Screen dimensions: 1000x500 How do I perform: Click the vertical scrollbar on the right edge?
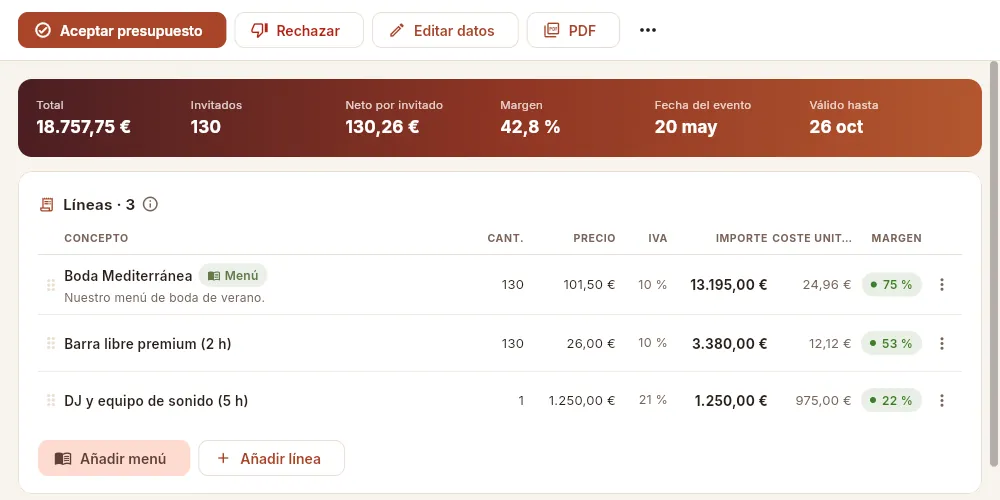[994, 263]
